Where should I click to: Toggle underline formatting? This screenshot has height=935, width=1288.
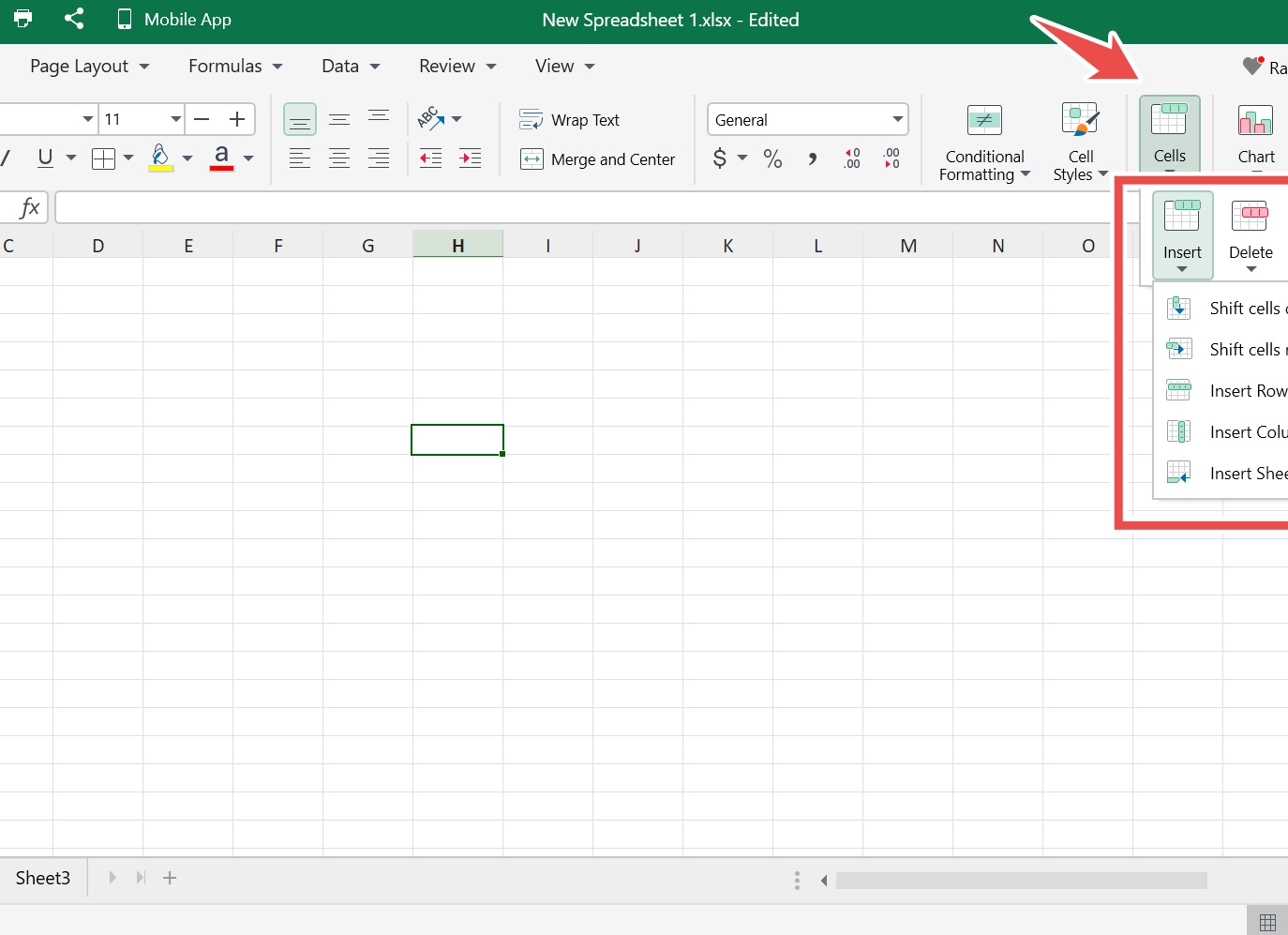coord(45,158)
